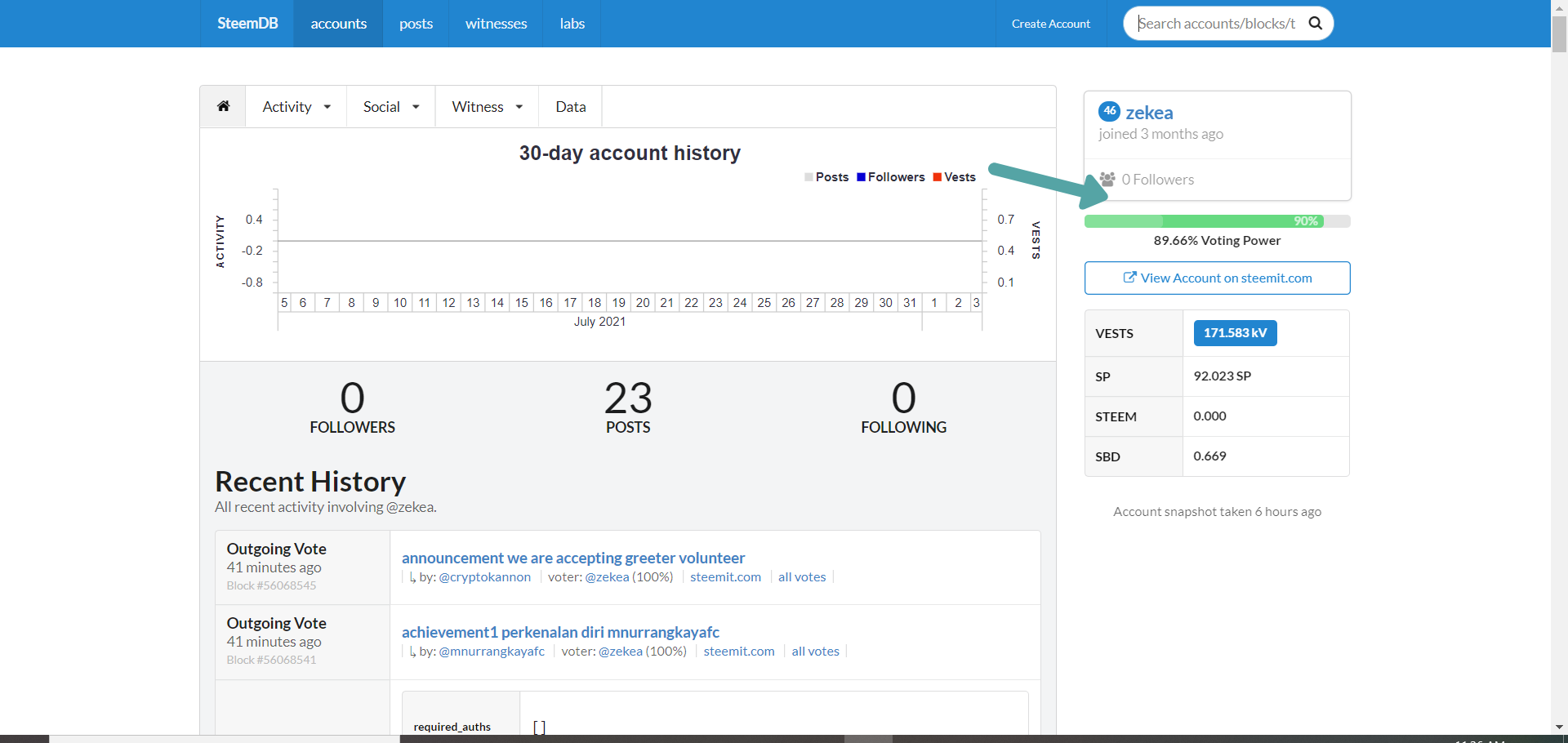Expand the Activity dropdown menu

coord(296,106)
